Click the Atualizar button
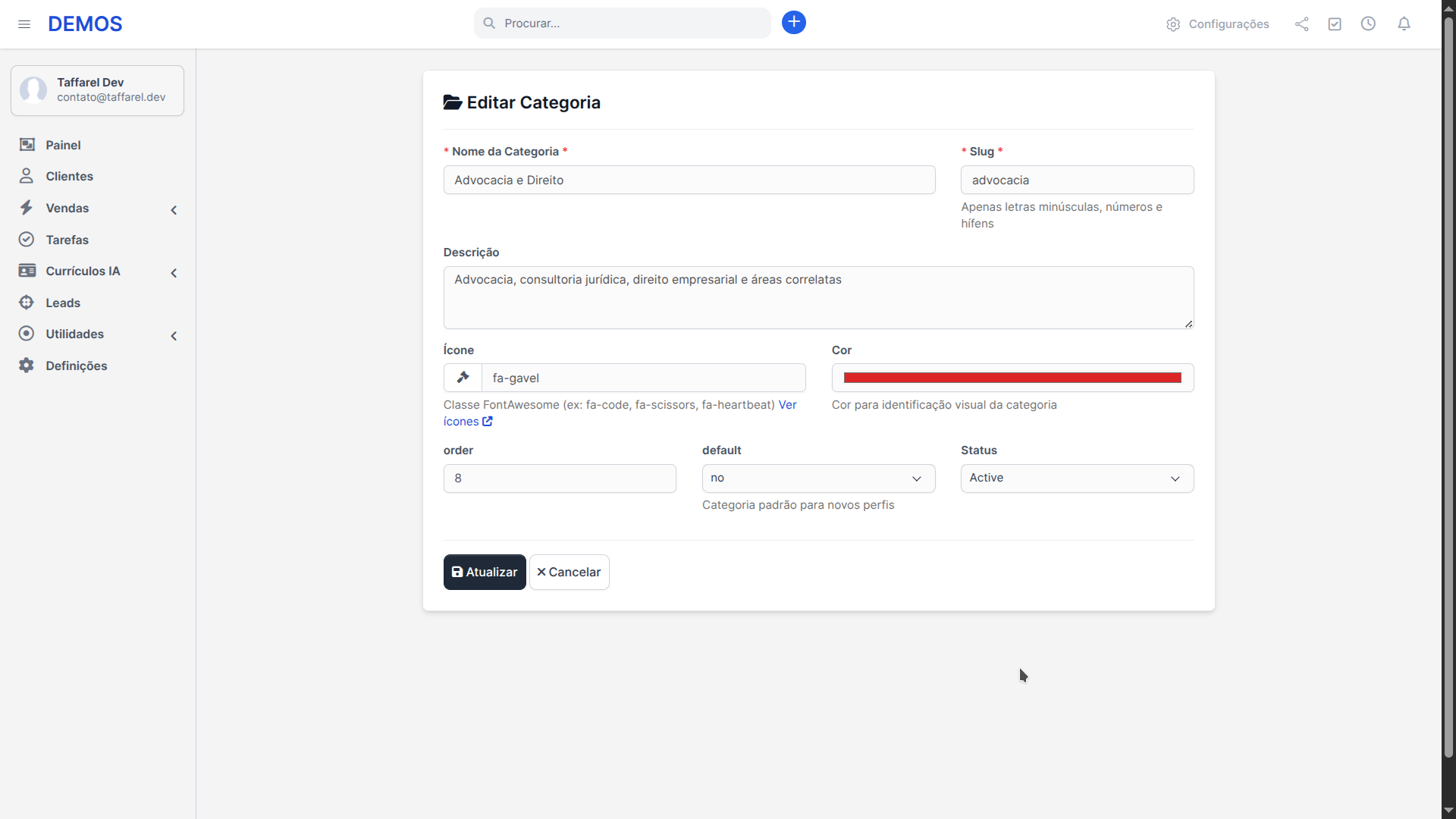1456x819 pixels. (x=483, y=572)
